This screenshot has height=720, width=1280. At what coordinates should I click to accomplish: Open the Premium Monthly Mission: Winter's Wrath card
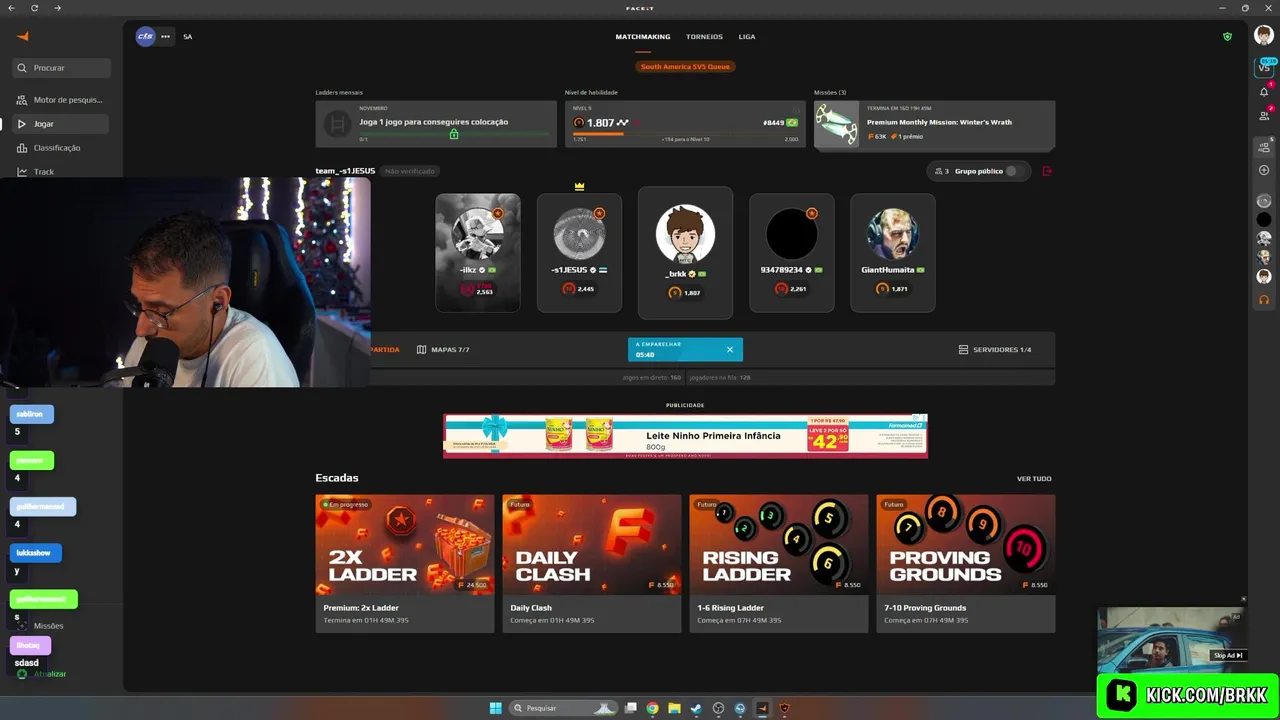click(x=934, y=124)
